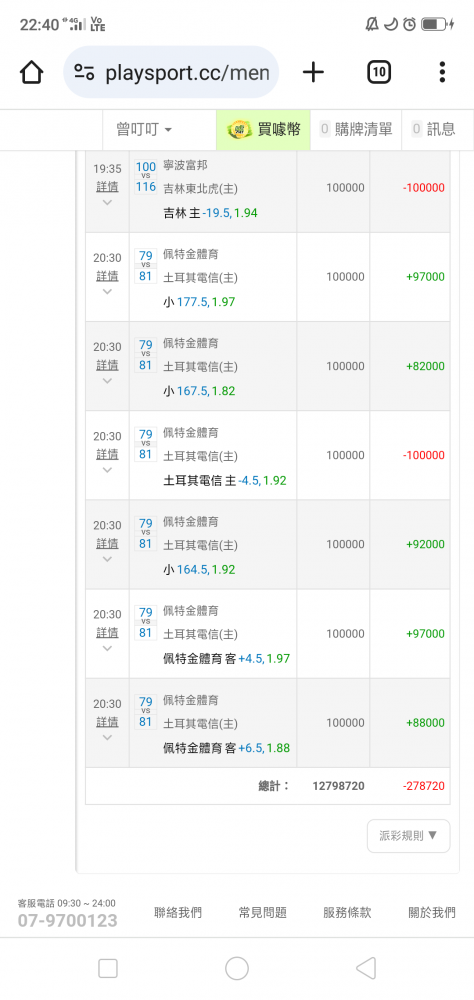Expand chevron under 小 177.5 bet row

tap(107, 291)
